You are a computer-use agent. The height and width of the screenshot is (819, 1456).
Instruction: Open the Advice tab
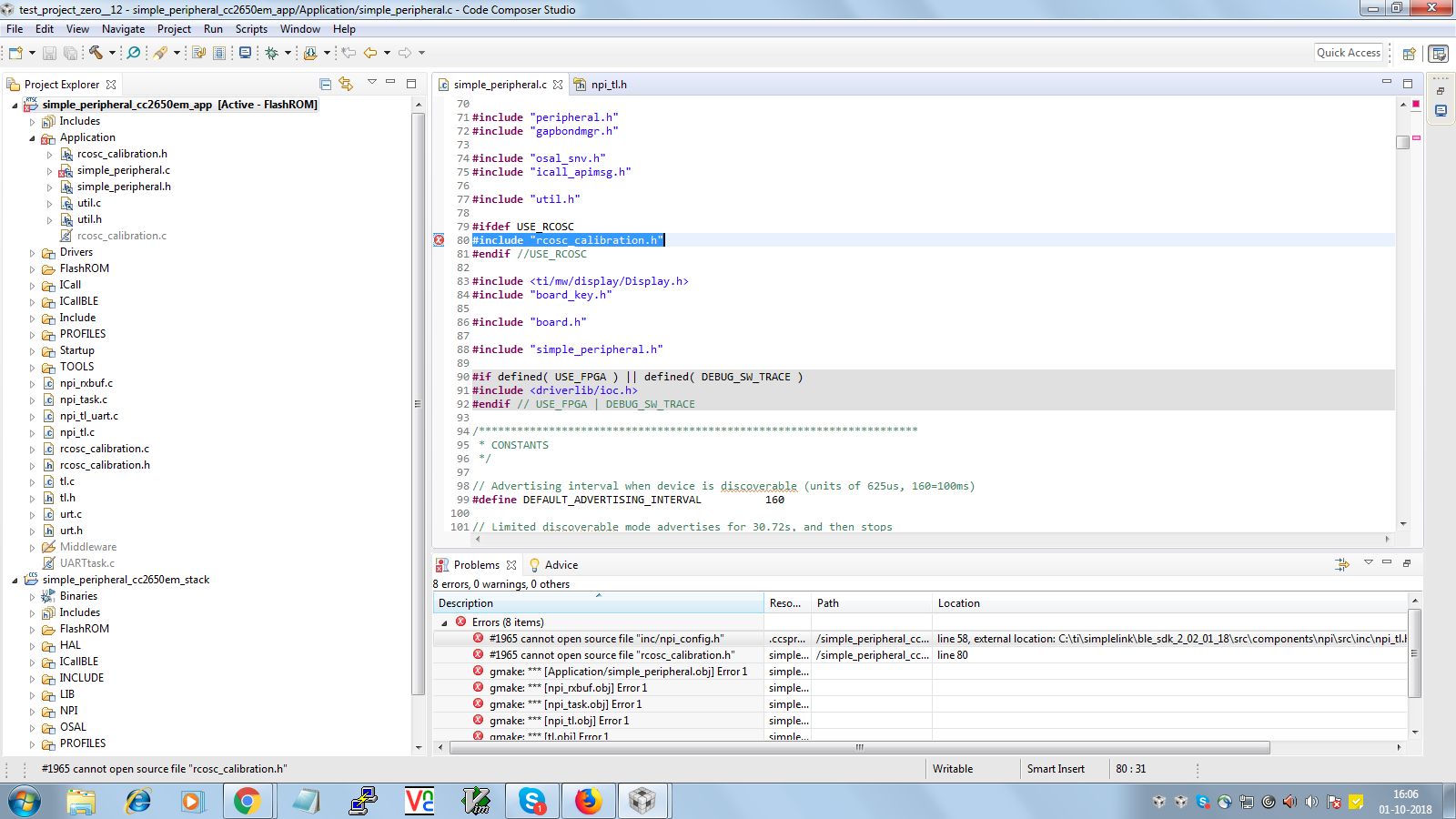click(561, 565)
